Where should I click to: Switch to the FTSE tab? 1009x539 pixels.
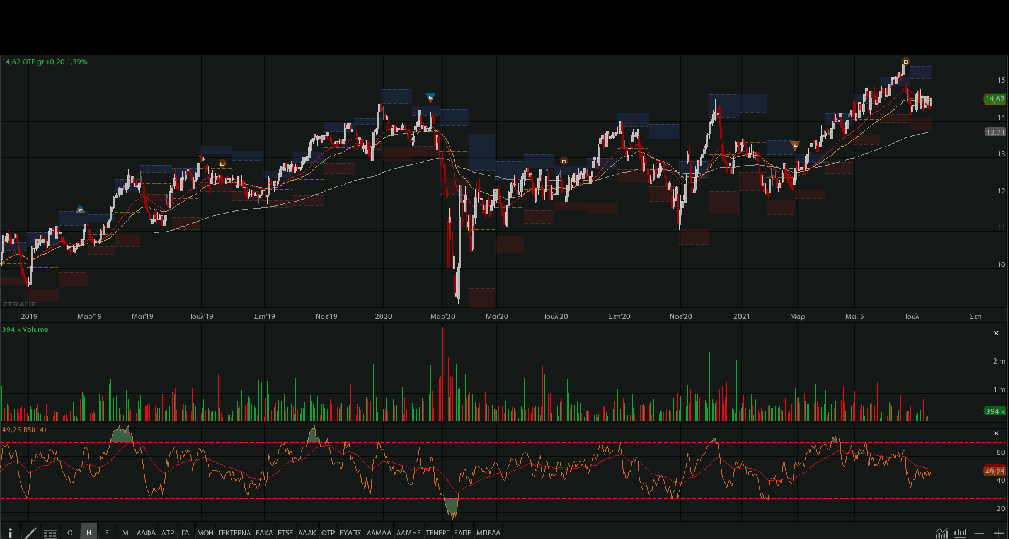tap(285, 532)
